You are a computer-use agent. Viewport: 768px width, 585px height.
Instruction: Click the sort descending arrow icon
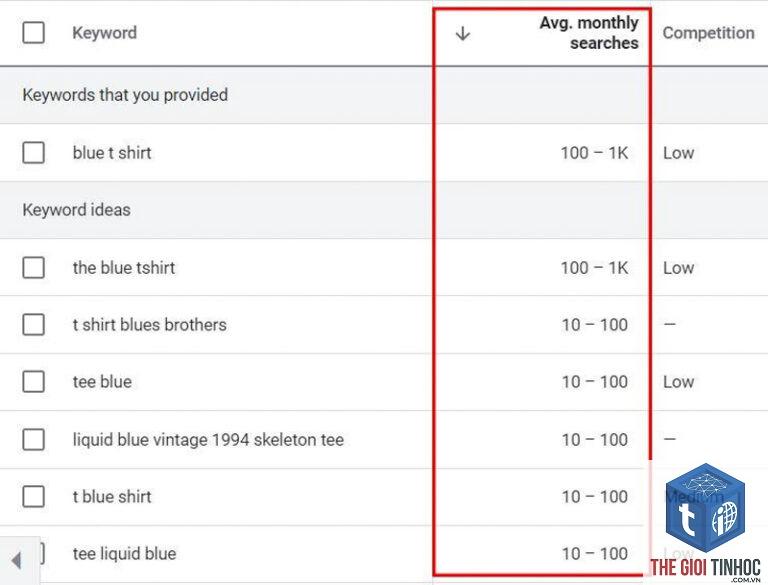click(x=462, y=33)
